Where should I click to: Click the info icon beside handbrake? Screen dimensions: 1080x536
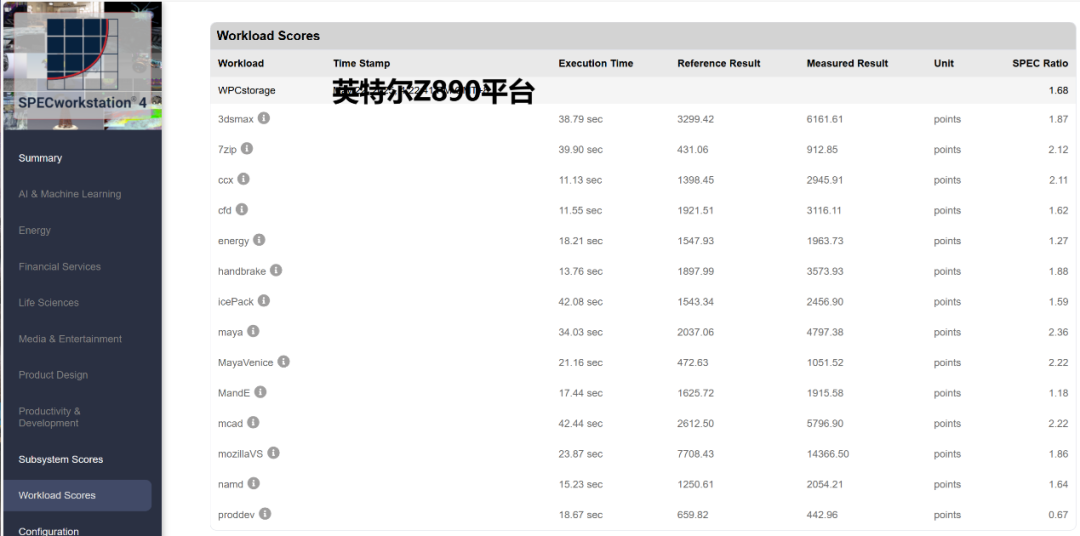(x=276, y=271)
